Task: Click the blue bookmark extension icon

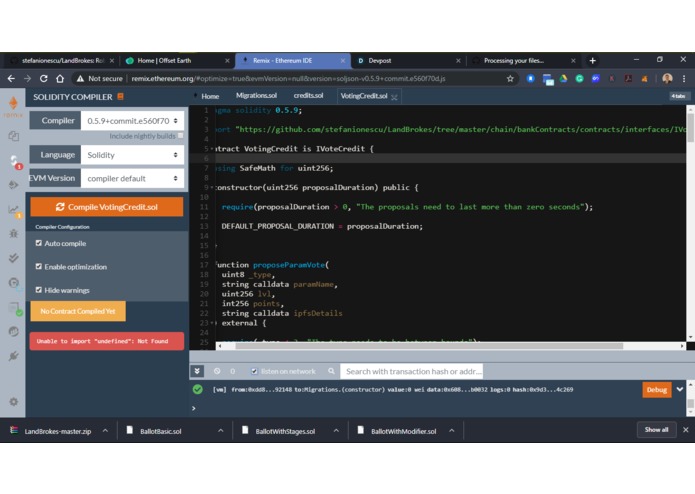Action: coord(531,78)
